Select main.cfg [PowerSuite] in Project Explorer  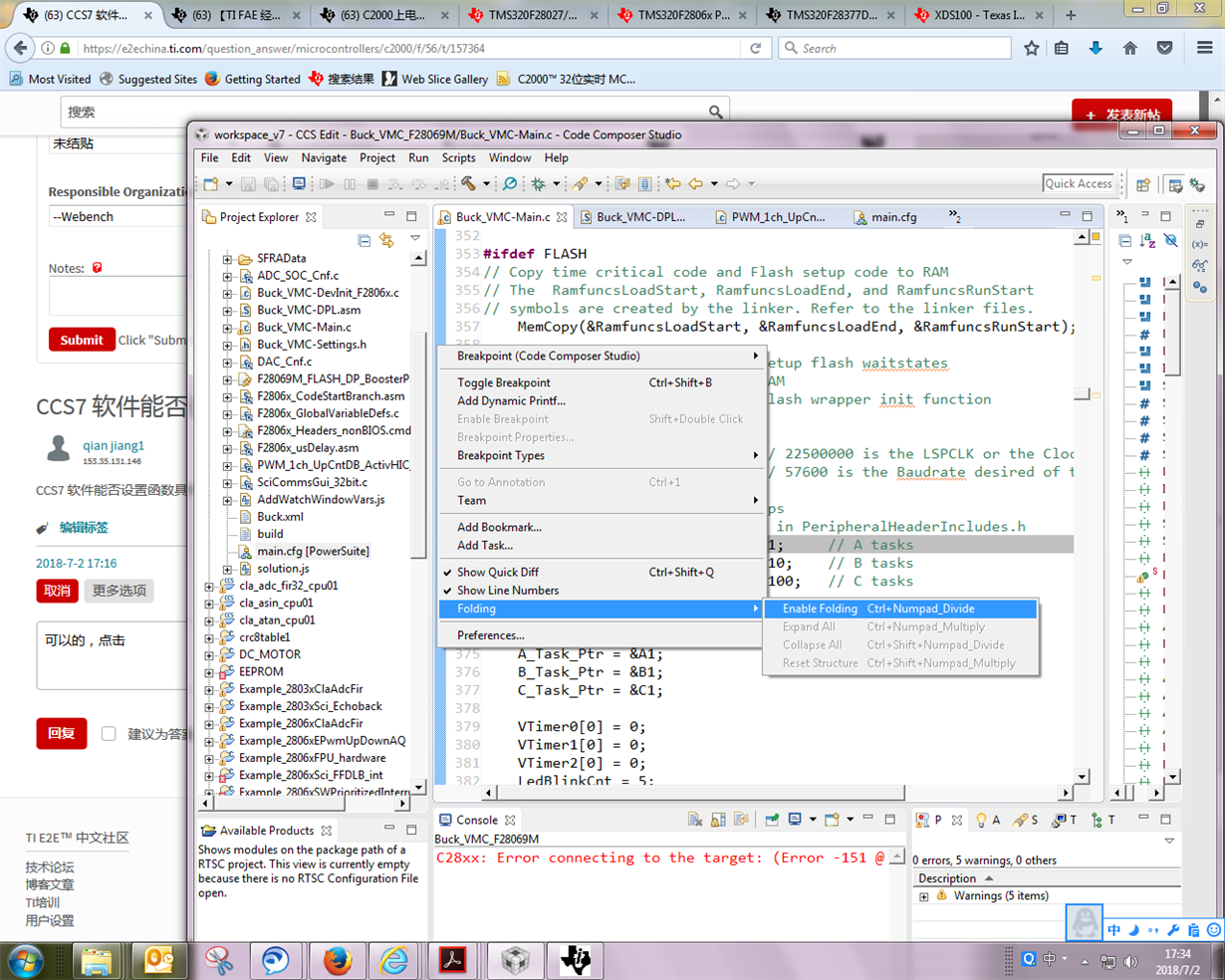[x=313, y=551]
